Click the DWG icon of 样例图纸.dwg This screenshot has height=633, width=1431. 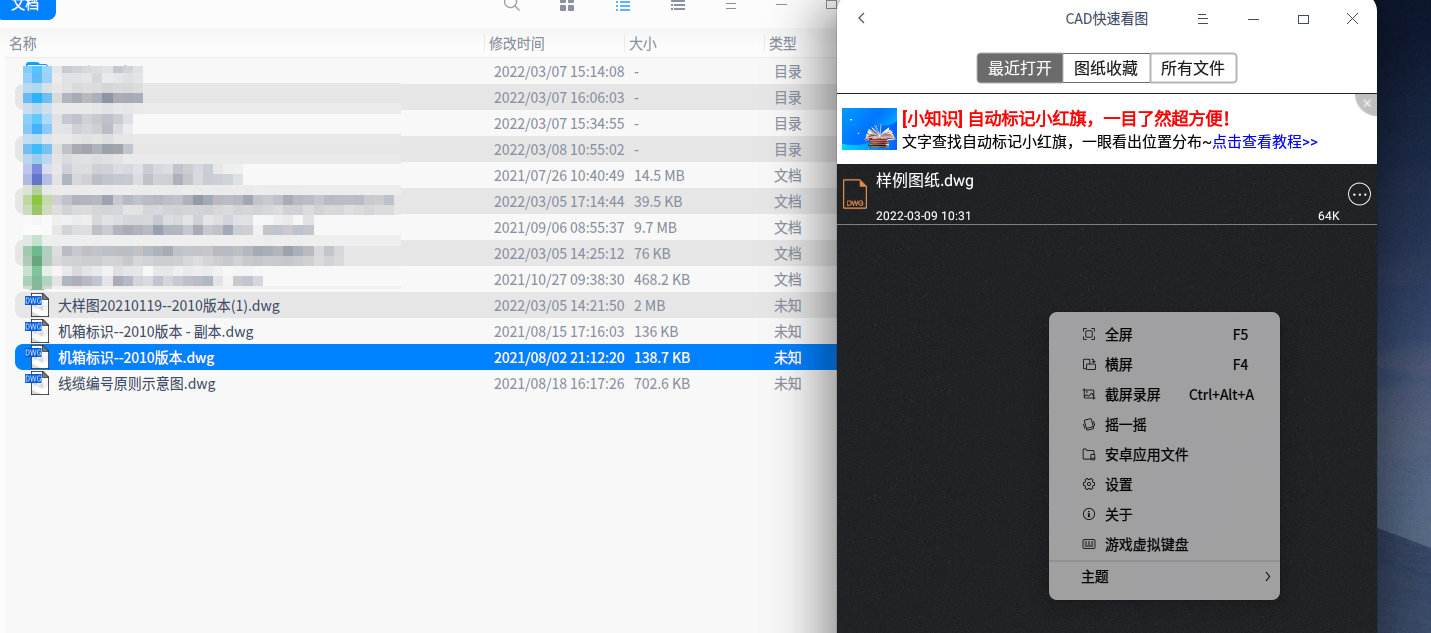point(855,194)
